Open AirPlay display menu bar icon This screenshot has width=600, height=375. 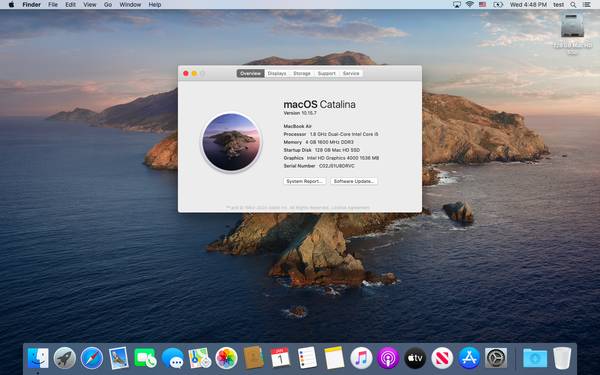(457, 5)
